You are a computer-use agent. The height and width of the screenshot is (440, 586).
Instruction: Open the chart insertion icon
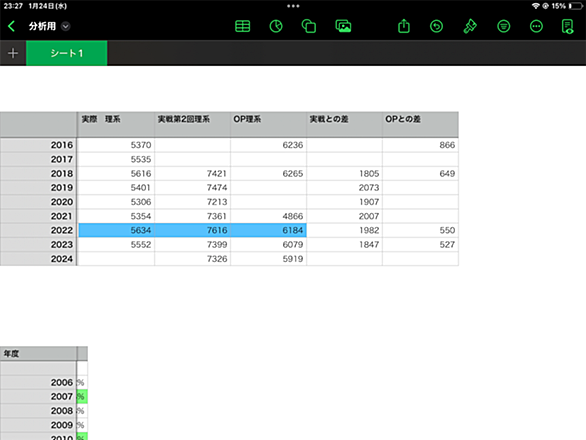(276, 26)
